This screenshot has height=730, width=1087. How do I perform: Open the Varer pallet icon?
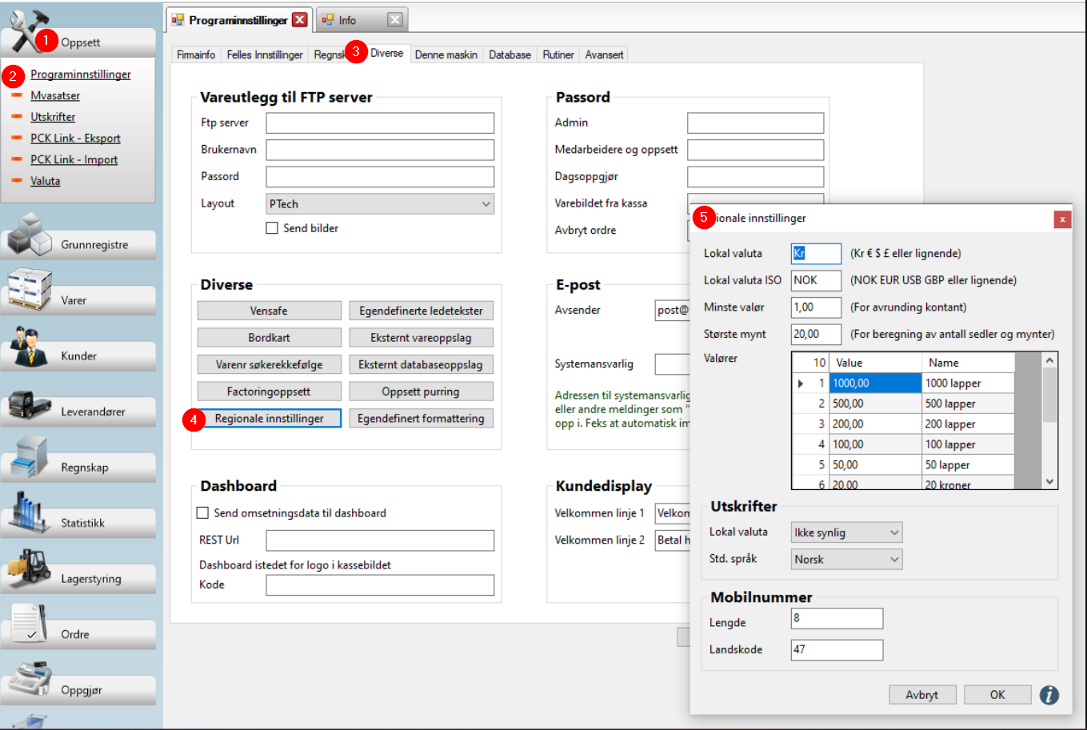point(29,288)
